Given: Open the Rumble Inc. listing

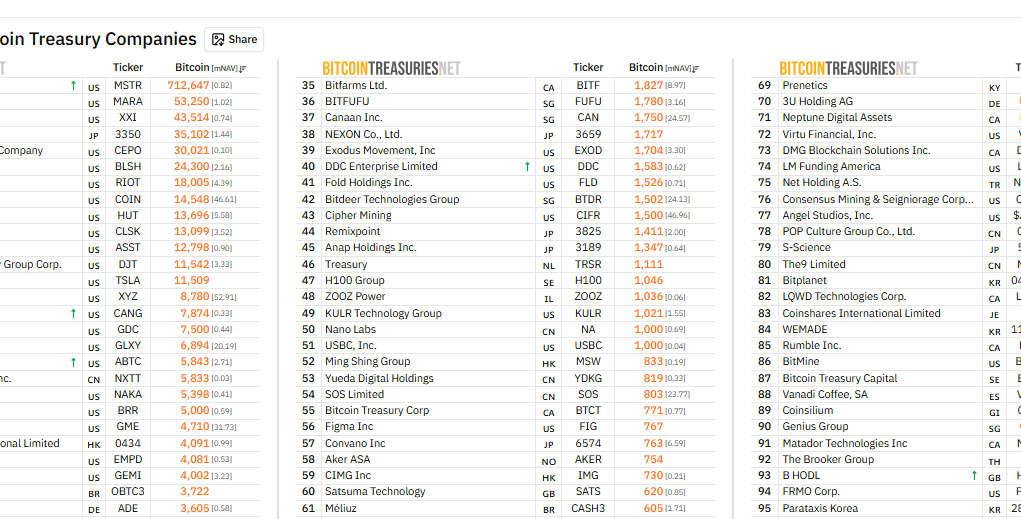Looking at the screenshot, I should point(811,346).
